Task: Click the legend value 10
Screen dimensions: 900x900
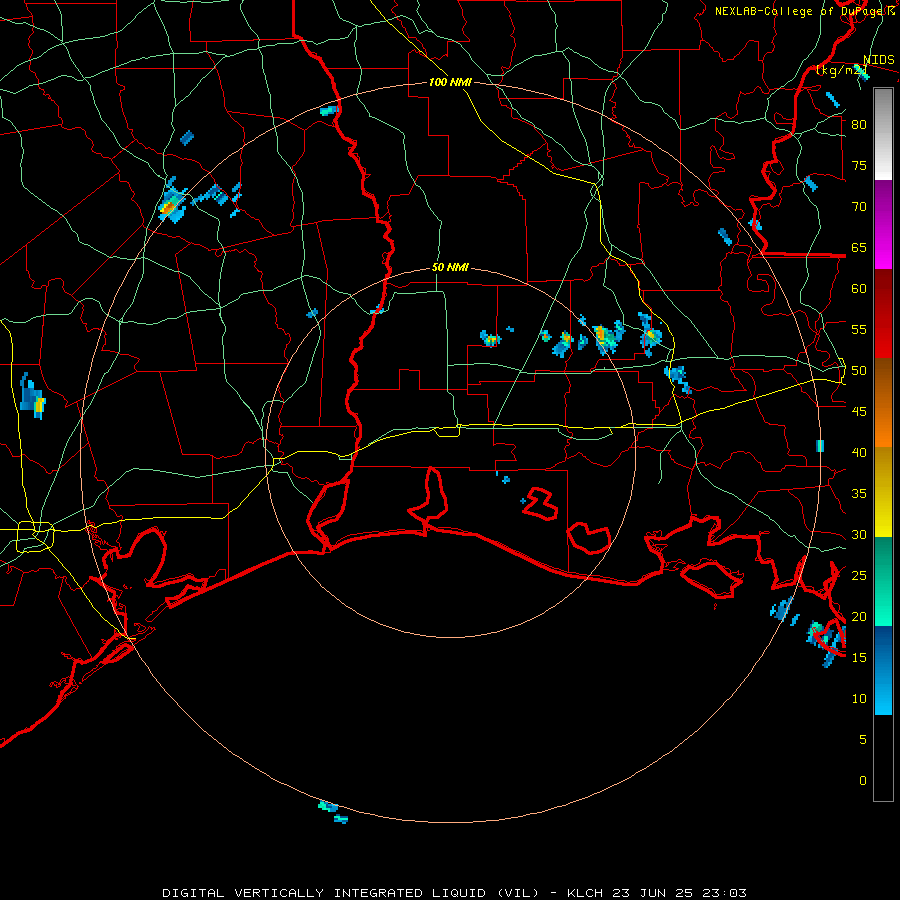Action: [x=859, y=699]
